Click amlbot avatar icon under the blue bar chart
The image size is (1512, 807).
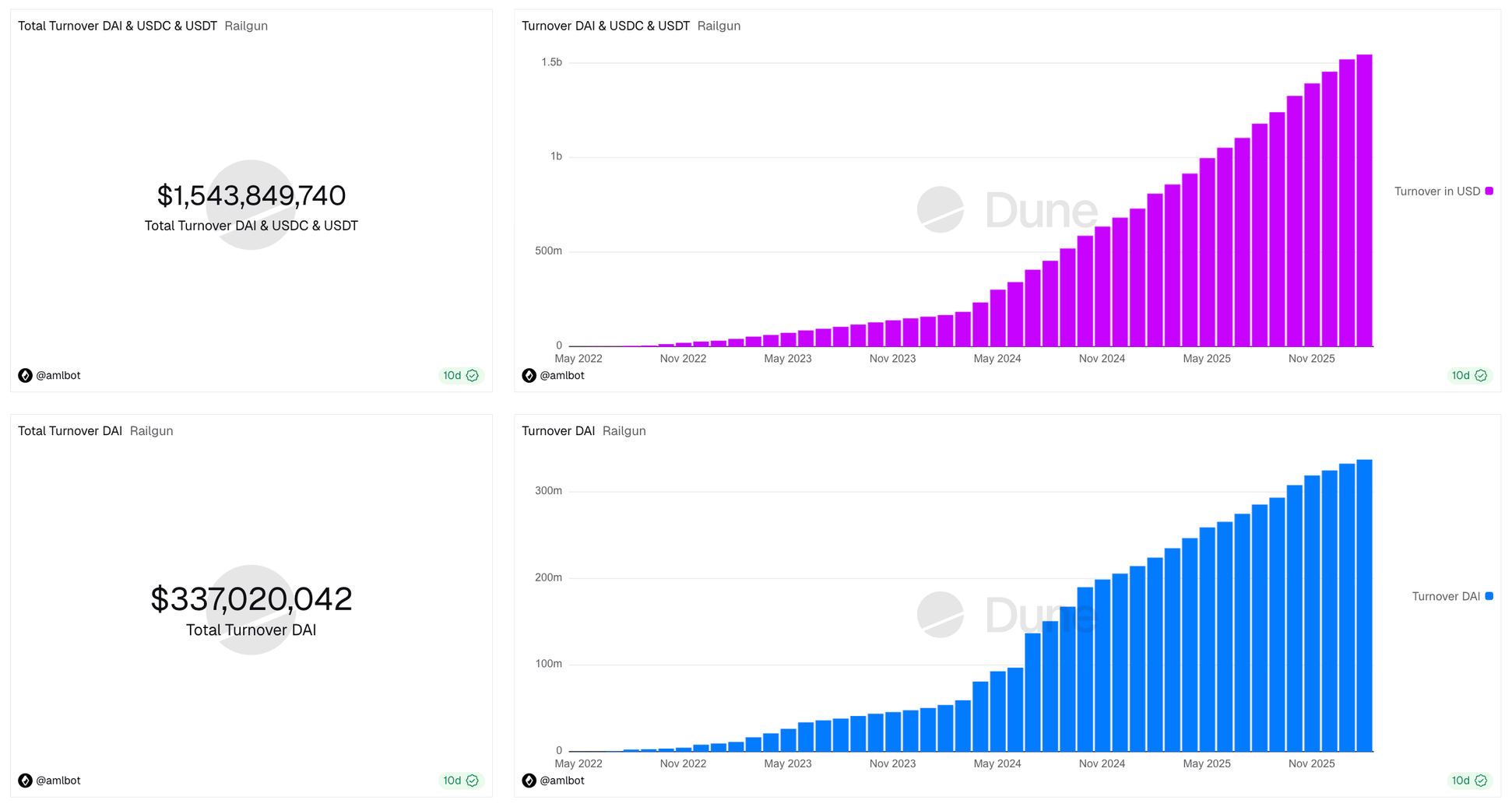tap(529, 781)
